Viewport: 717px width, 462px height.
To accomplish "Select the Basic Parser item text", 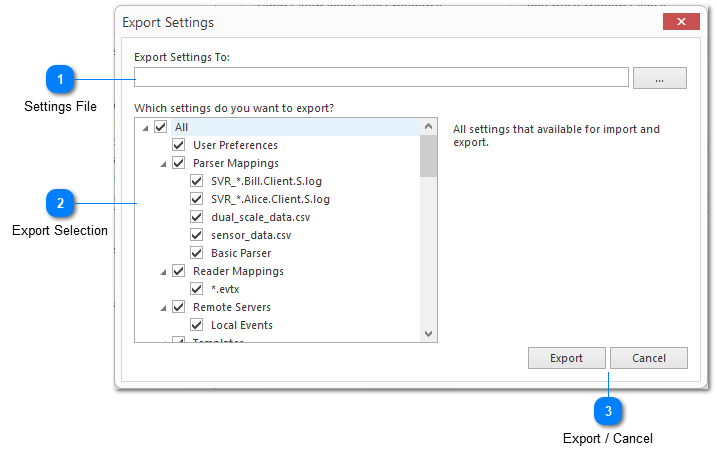I will pos(241,253).
